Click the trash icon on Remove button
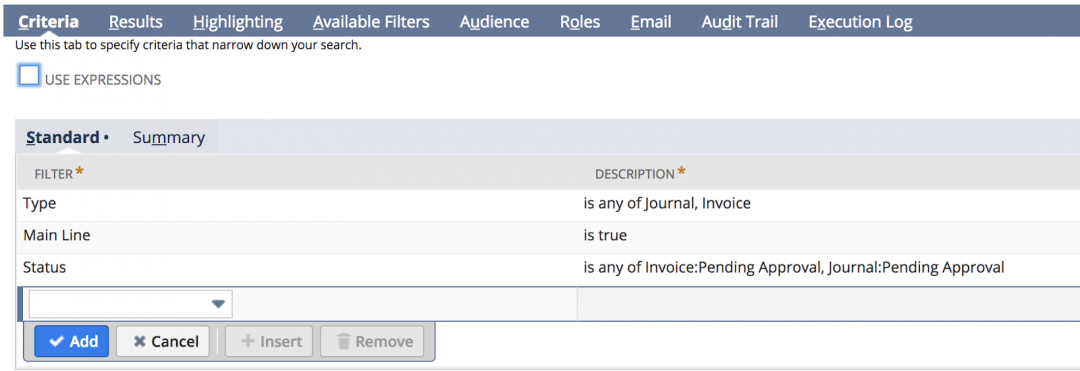The height and width of the screenshot is (371, 1080). click(344, 342)
